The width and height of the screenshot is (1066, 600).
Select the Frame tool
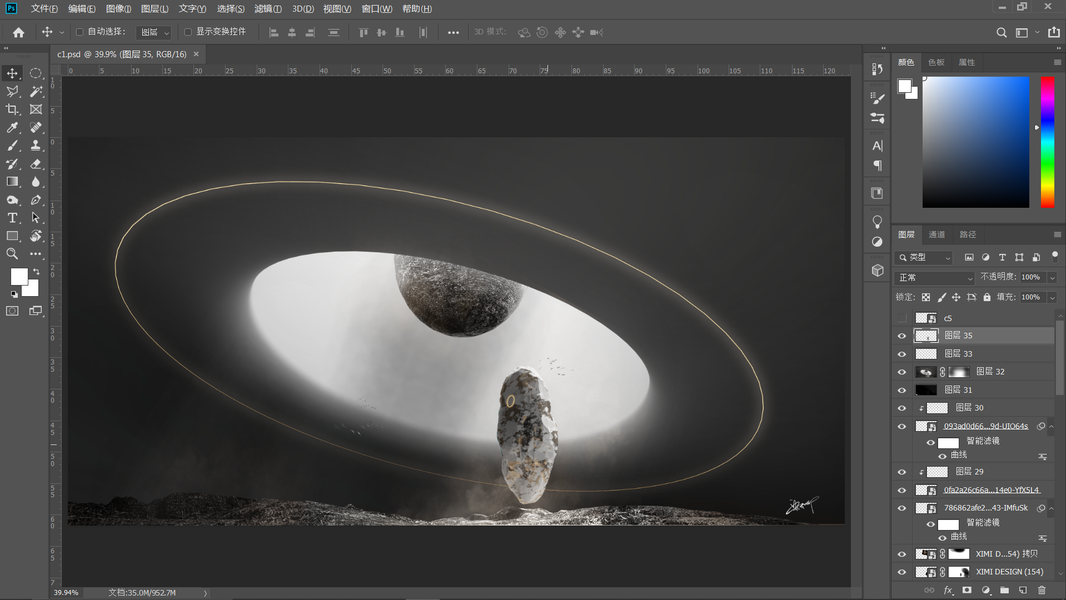tap(36, 109)
